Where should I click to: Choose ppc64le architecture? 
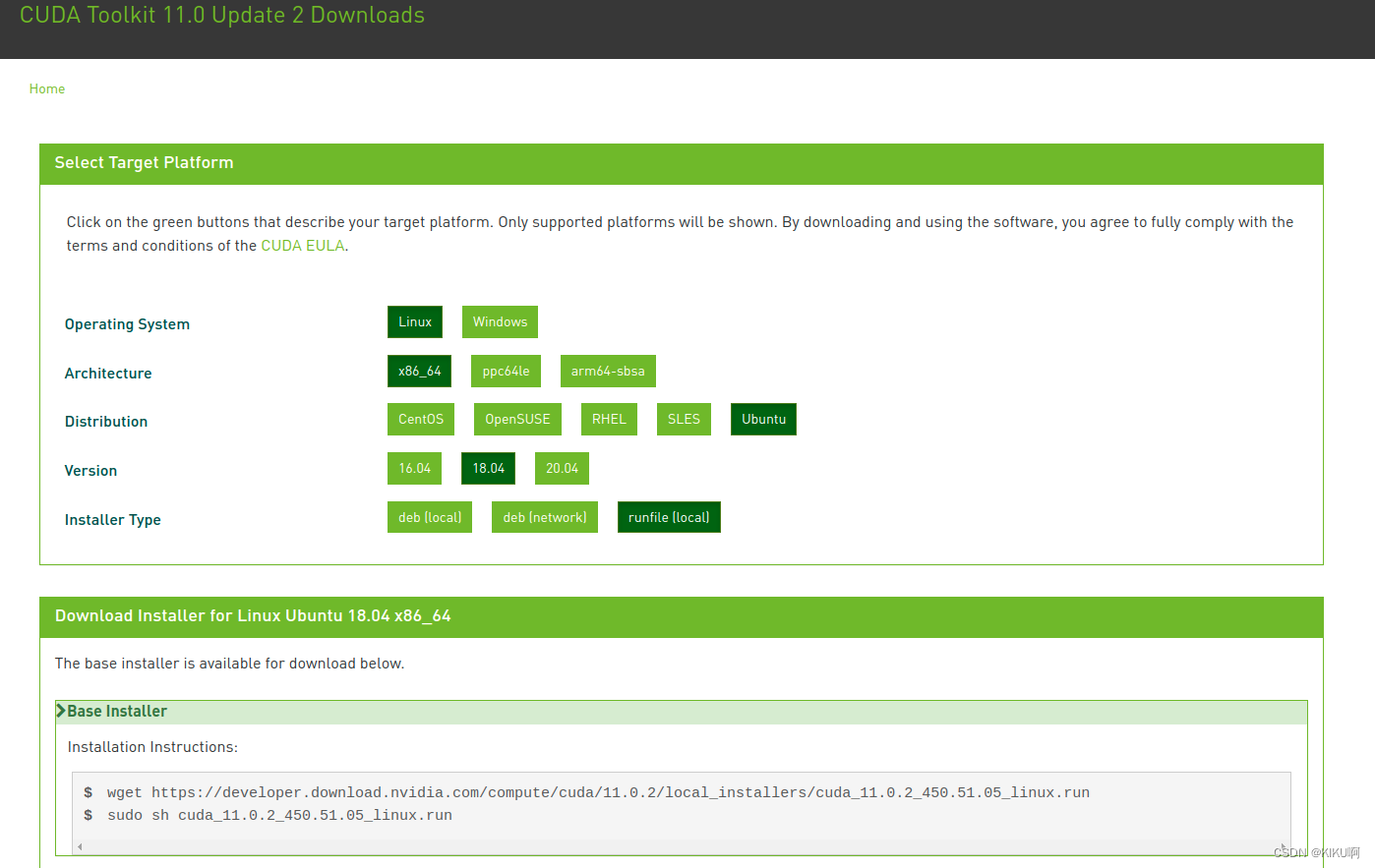click(507, 371)
